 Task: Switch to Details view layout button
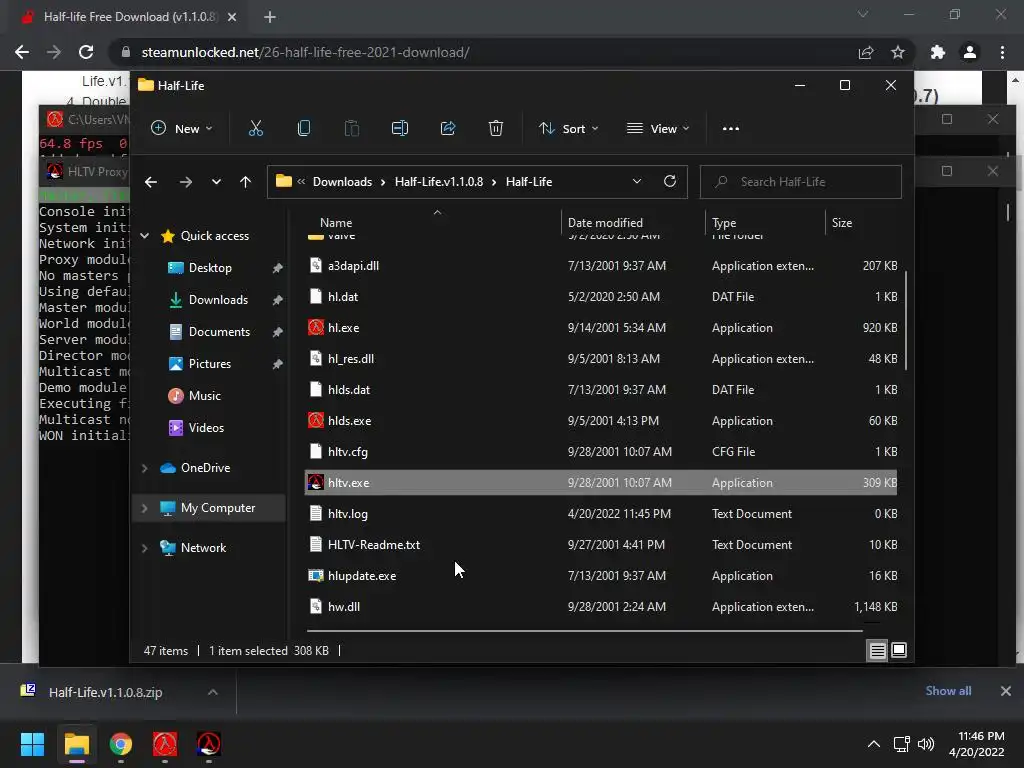click(x=877, y=650)
